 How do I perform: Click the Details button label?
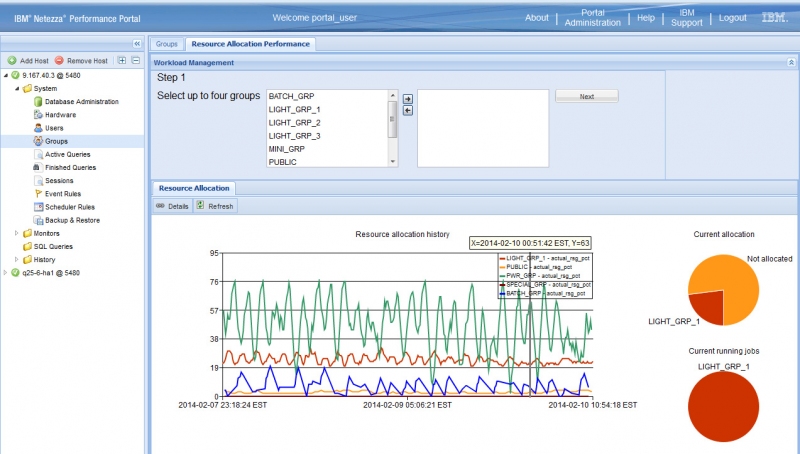(x=178, y=206)
